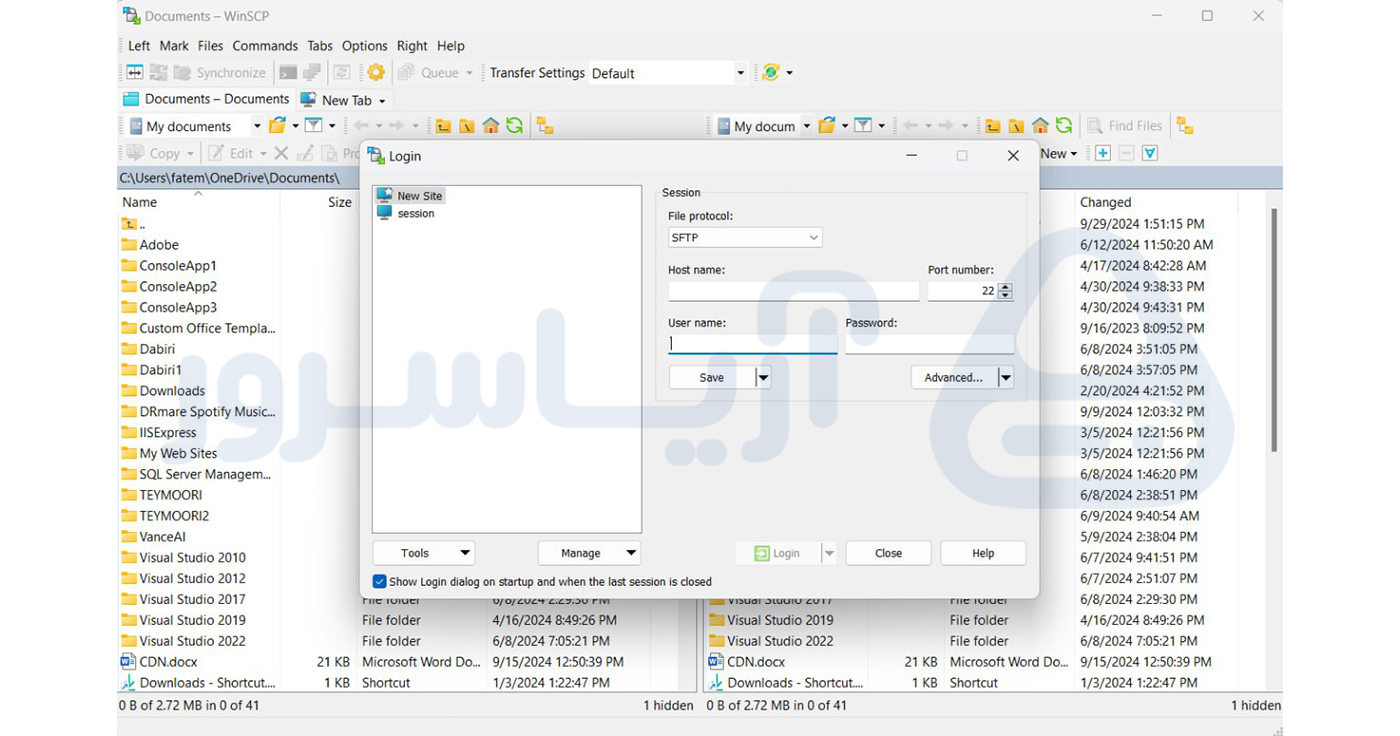Viewport: 1400px width, 736px height.
Task: Click Downloads - Shortcut icon in left panel
Action: (x=128, y=682)
